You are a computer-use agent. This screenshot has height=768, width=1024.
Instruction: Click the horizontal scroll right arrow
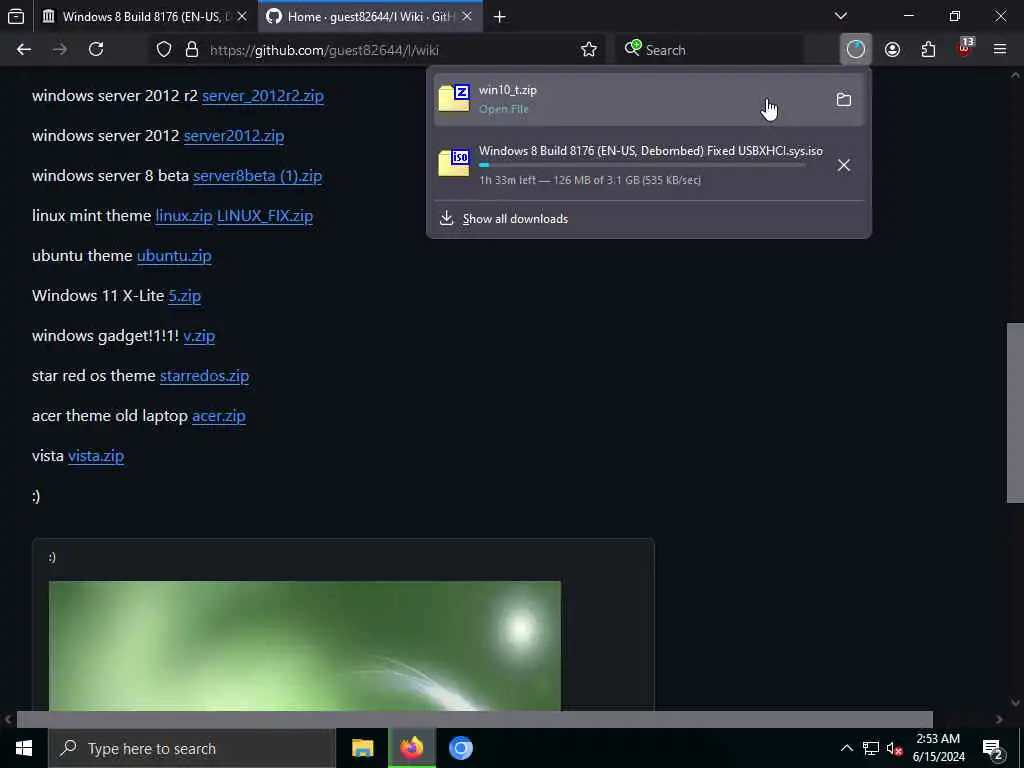[x=999, y=719]
